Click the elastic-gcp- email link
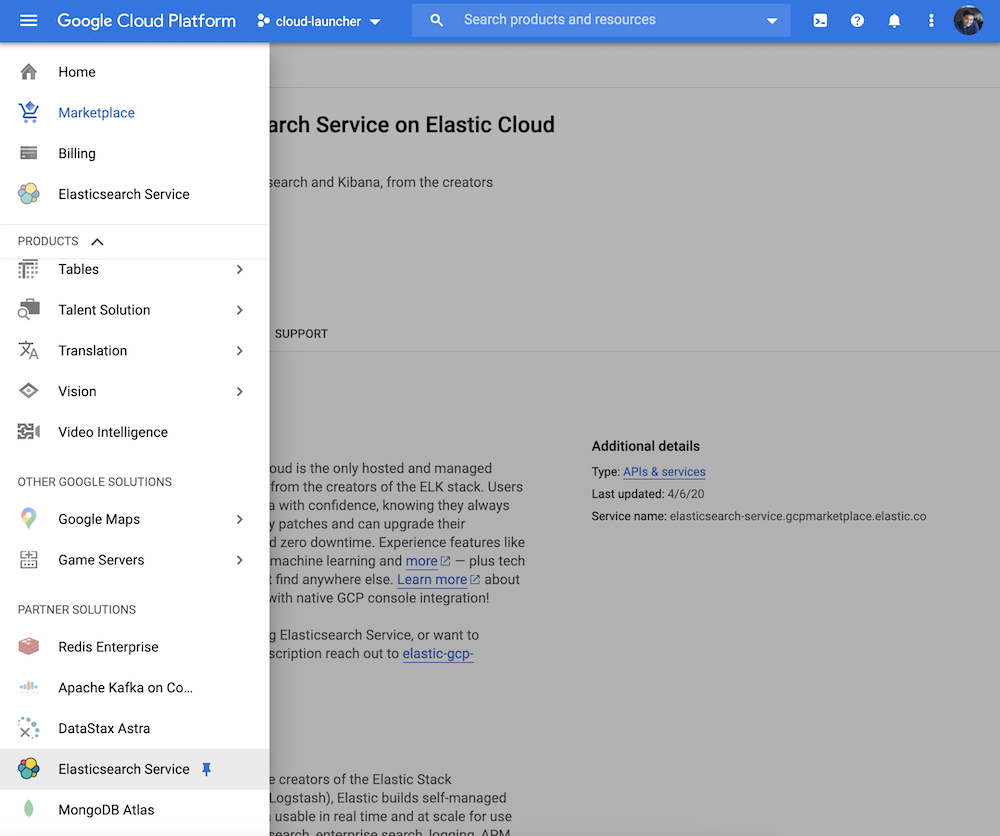Image resolution: width=1000 pixels, height=836 pixels. (438, 654)
